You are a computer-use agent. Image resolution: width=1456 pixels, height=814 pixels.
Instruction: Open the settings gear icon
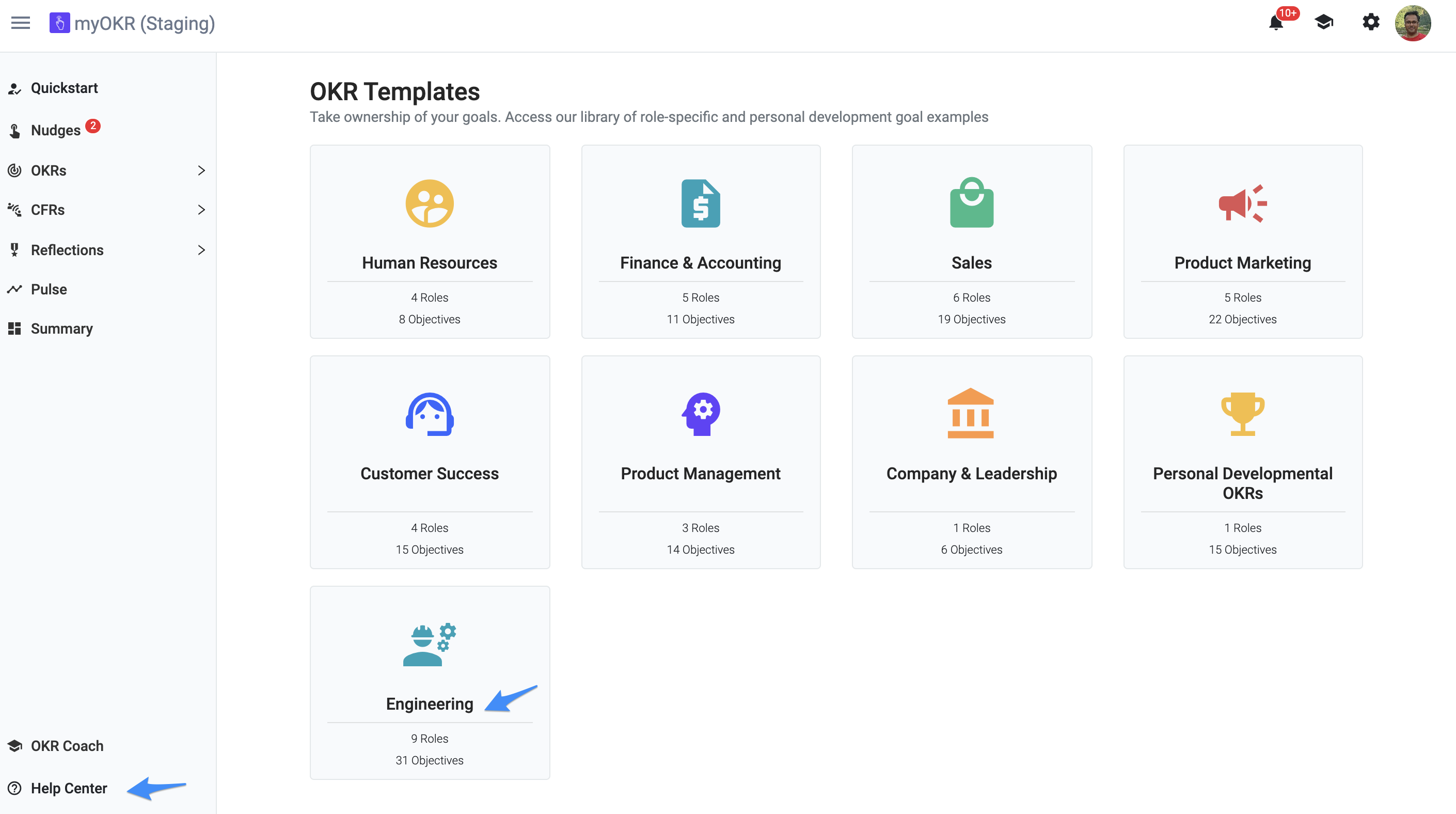click(1371, 23)
